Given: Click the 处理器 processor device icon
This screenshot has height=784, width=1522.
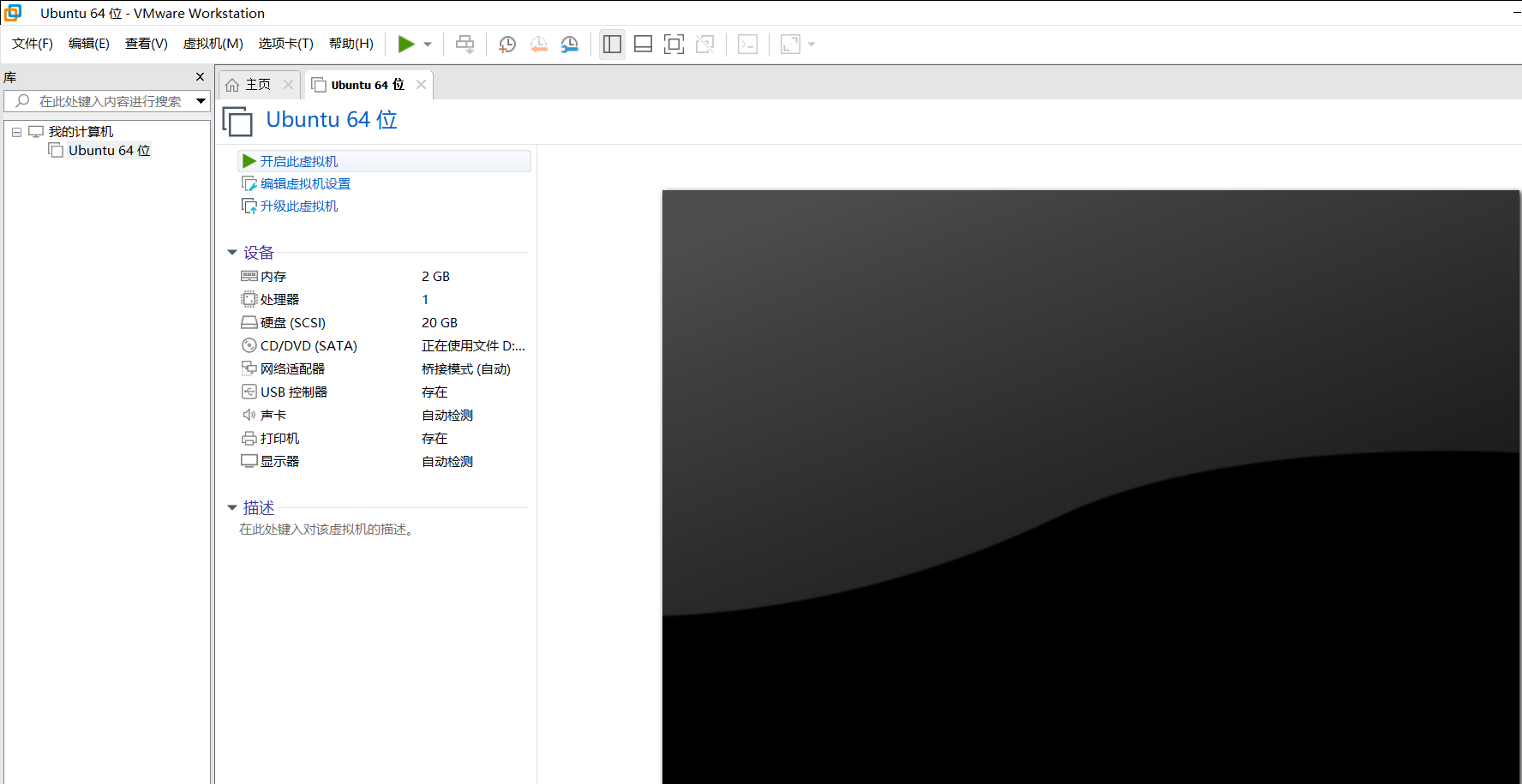Looking at the screenshot, I should click(249, 299).
